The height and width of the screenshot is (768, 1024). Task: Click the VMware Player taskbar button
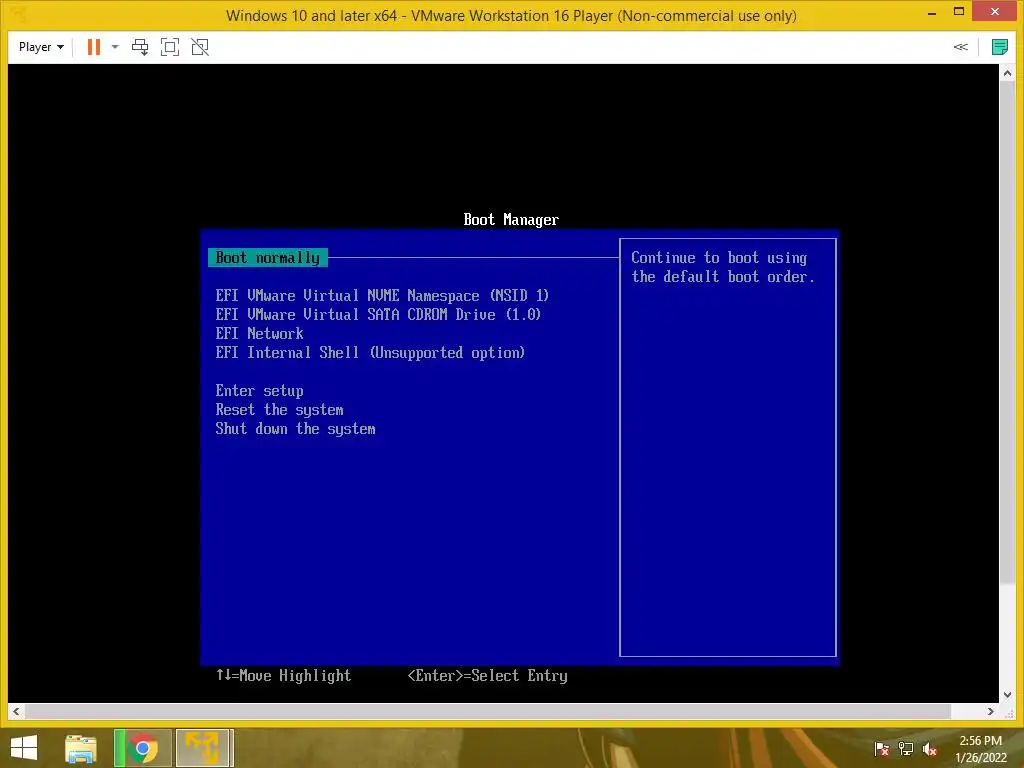click(x=203, y=748)
